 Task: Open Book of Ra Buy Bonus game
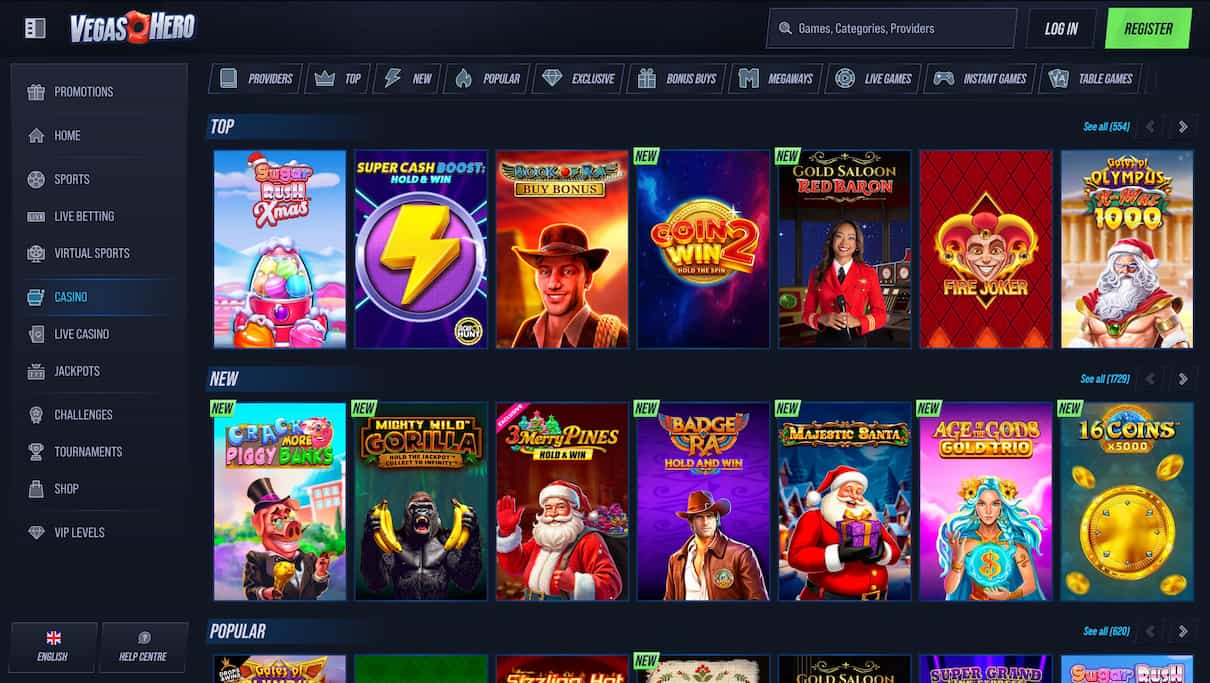click(x=562, y=249)
